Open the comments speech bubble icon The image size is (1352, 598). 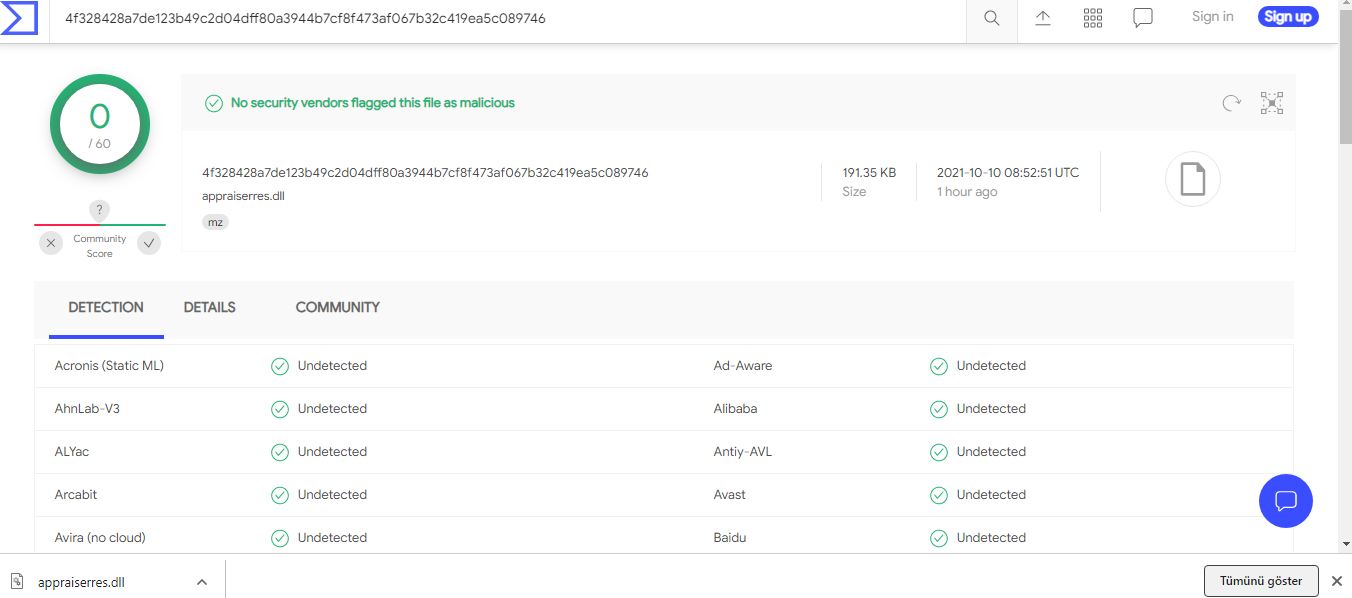tap(1143, 18)
